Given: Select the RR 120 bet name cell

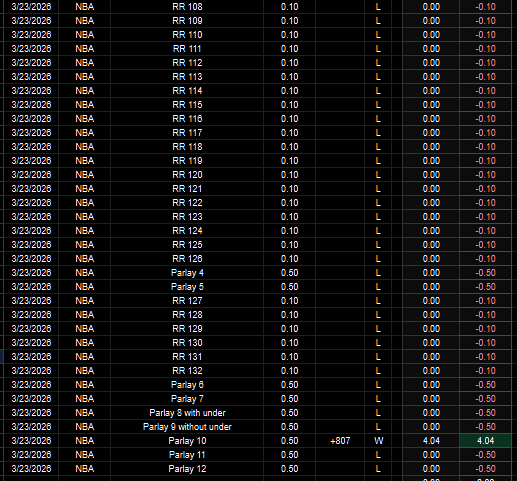Looking at the screenshot, I should click(x=187, y=175).
